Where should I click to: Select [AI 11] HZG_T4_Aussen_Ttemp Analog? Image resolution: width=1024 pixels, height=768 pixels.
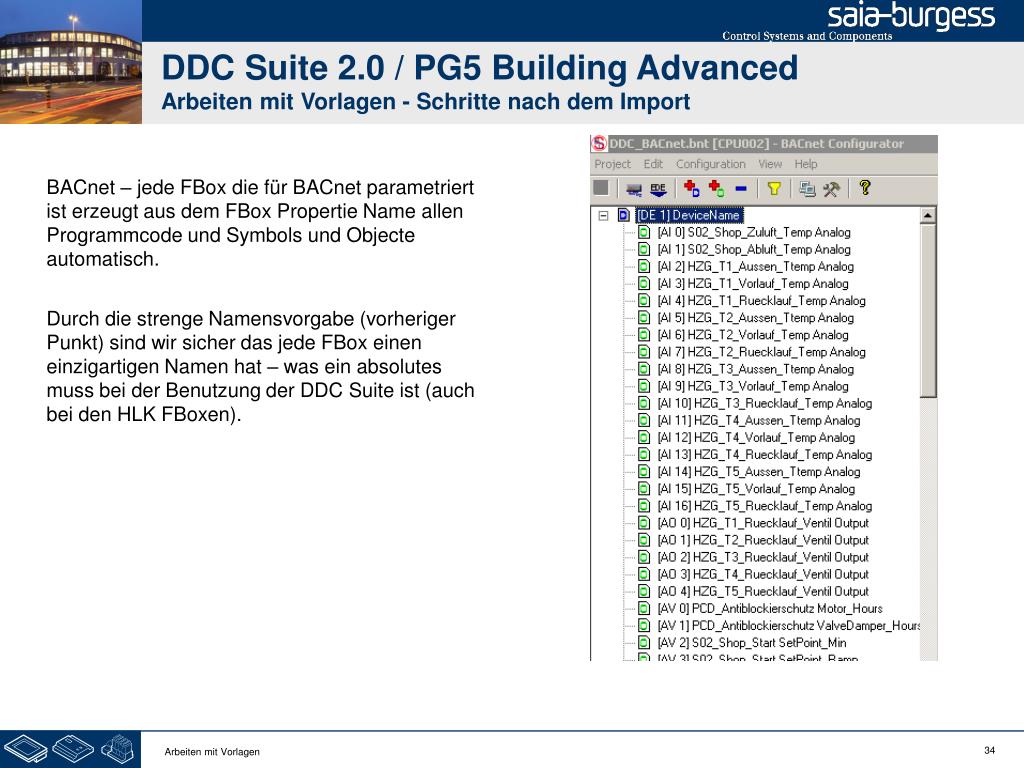coord(759,420)
